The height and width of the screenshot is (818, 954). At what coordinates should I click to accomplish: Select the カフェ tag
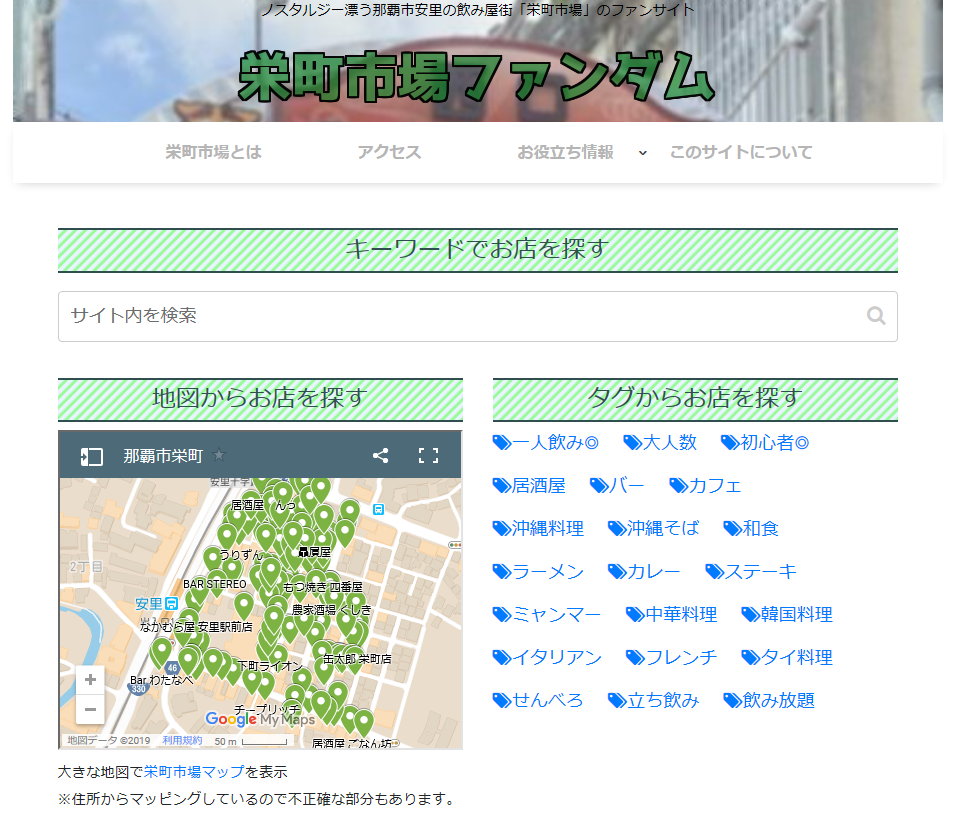point(705,486)
